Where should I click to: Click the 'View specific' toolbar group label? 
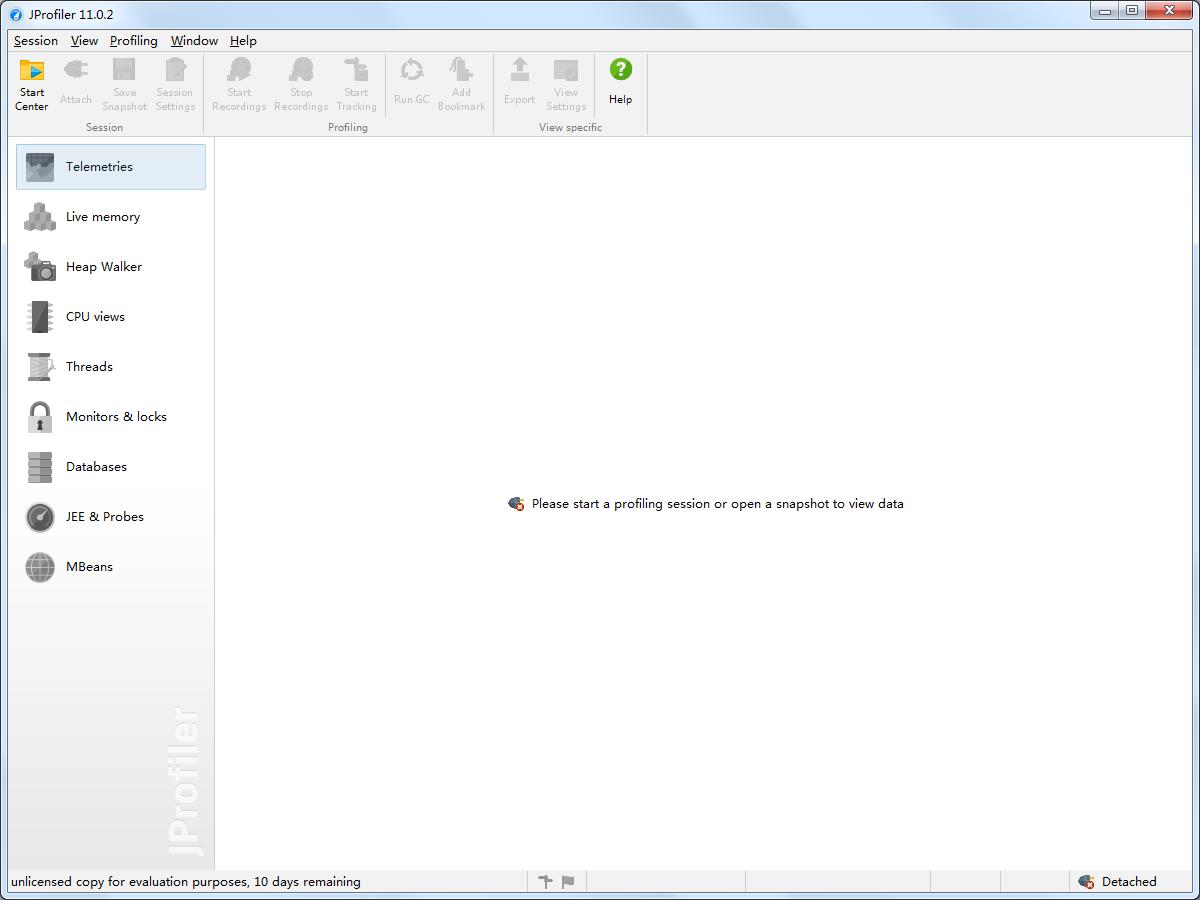(570, 127)
